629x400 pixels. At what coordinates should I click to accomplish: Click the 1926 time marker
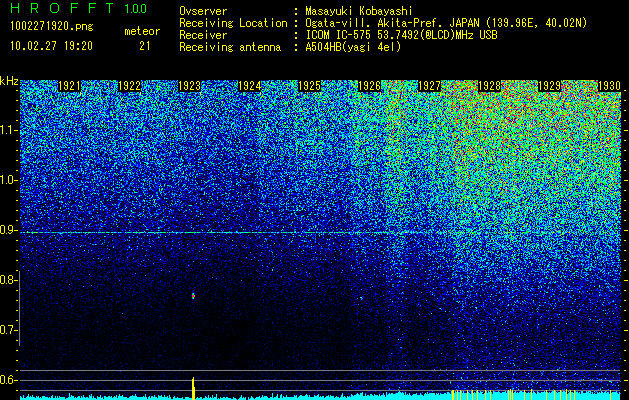pos(369,86)
